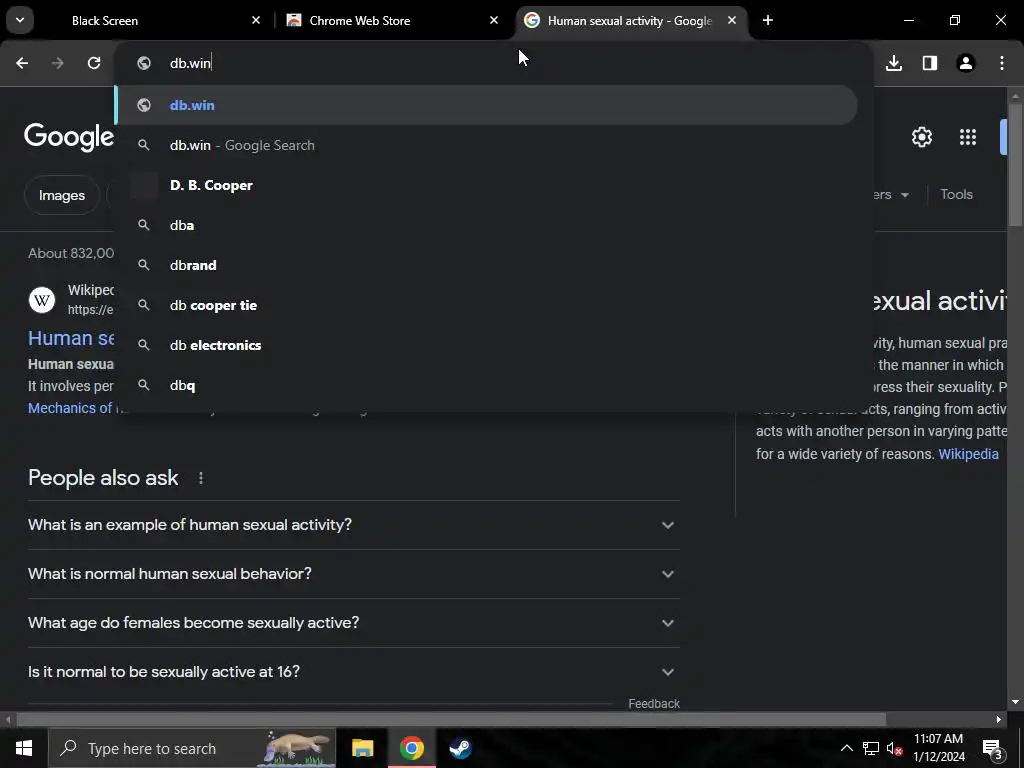Viewport: 1024px width, 768px height.
Task: Open the notification center icon
Action: 992,748
